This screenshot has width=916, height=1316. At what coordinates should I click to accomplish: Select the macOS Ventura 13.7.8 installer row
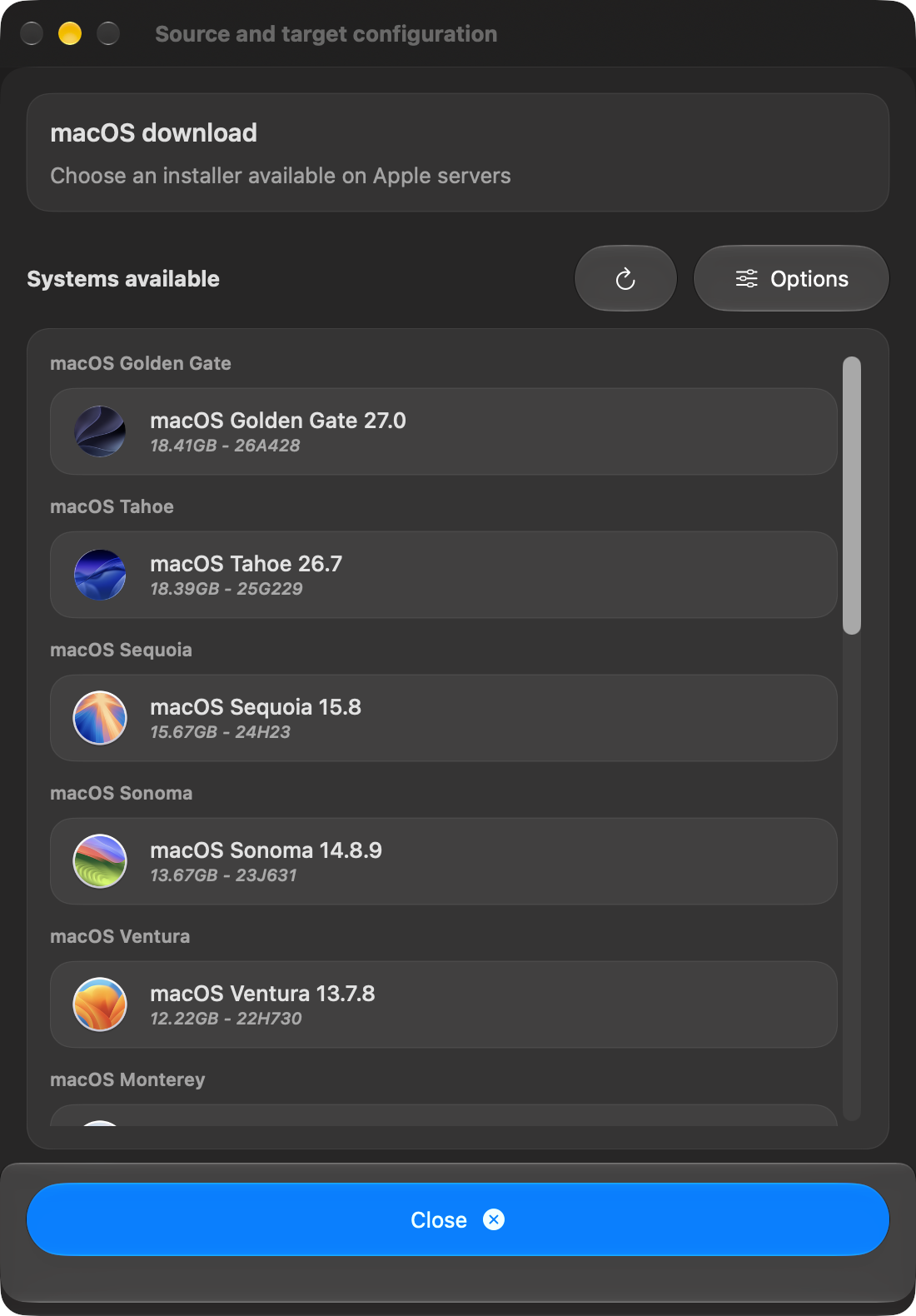click(444, 1004)
